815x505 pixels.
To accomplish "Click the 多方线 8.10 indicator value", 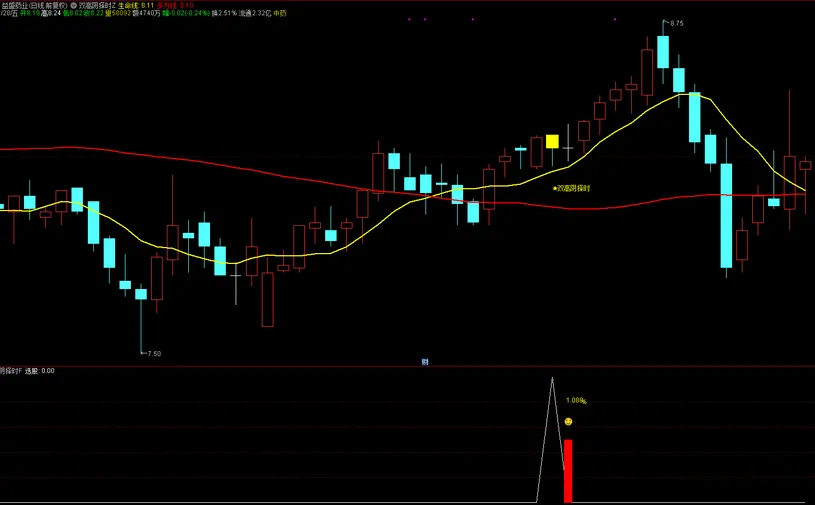I will pyautogui.click(x=175, y=5).
